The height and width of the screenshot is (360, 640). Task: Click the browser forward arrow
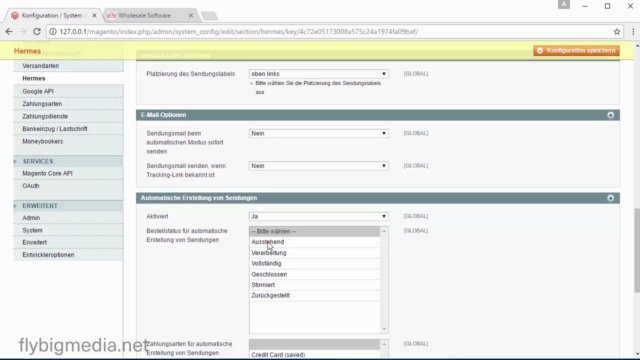coord(23,31)
